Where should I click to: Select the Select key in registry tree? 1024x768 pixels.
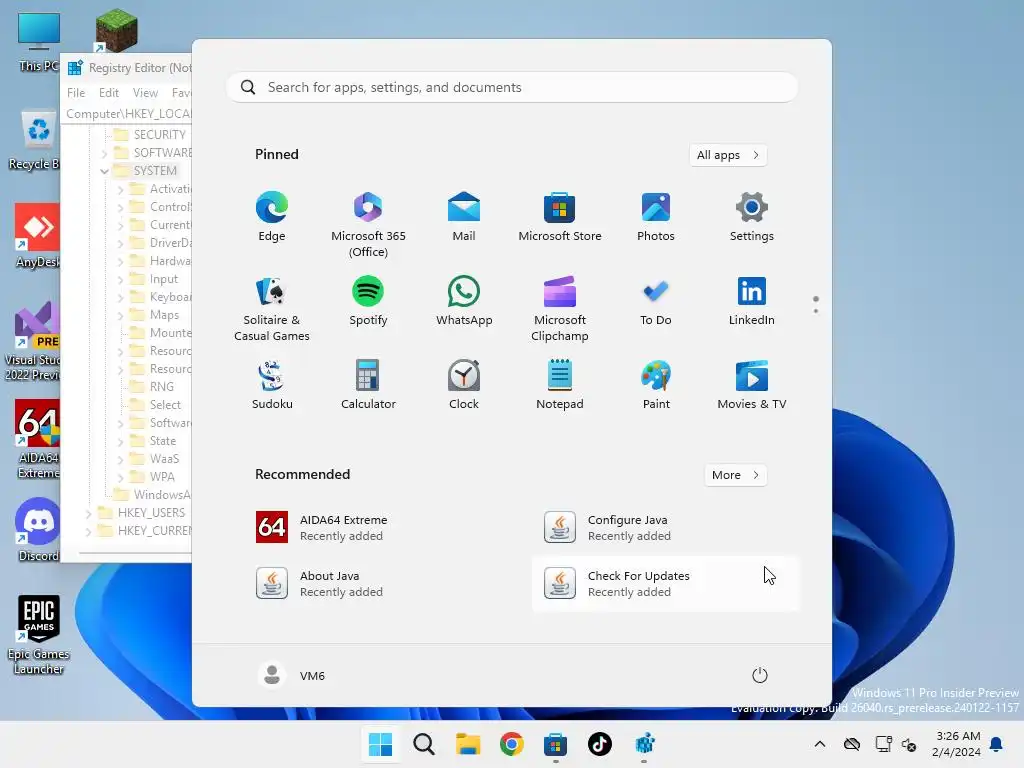165,405
